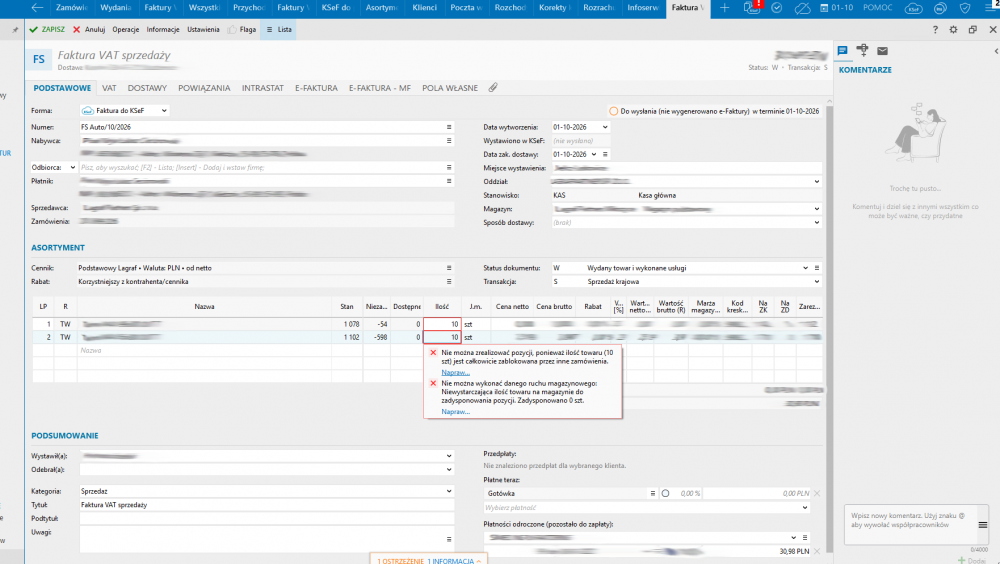Expand the Sposób dostawy dropdown
The width and height of the screenshot is (1000, 564).
click(816, 223)
